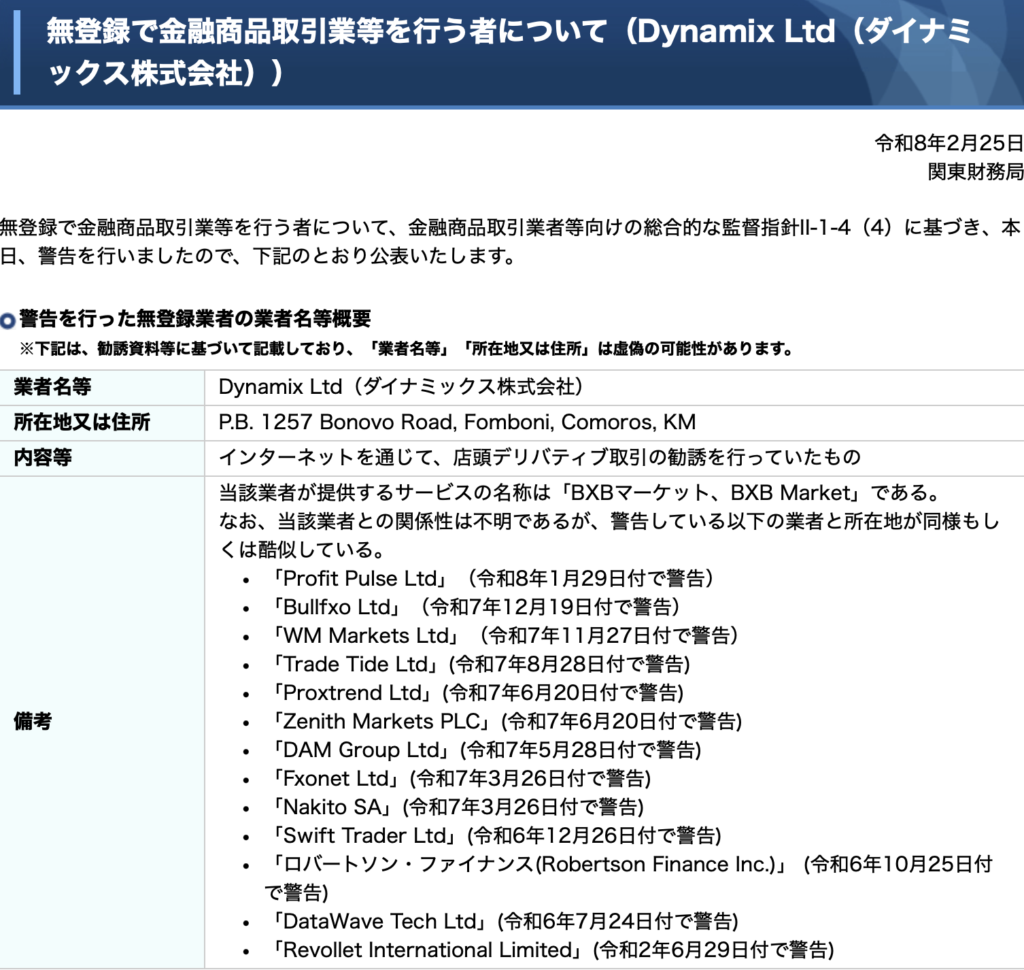
Task: Click the section heading 警告を行った無登録業者の業者名等概要
Action: 195,319
